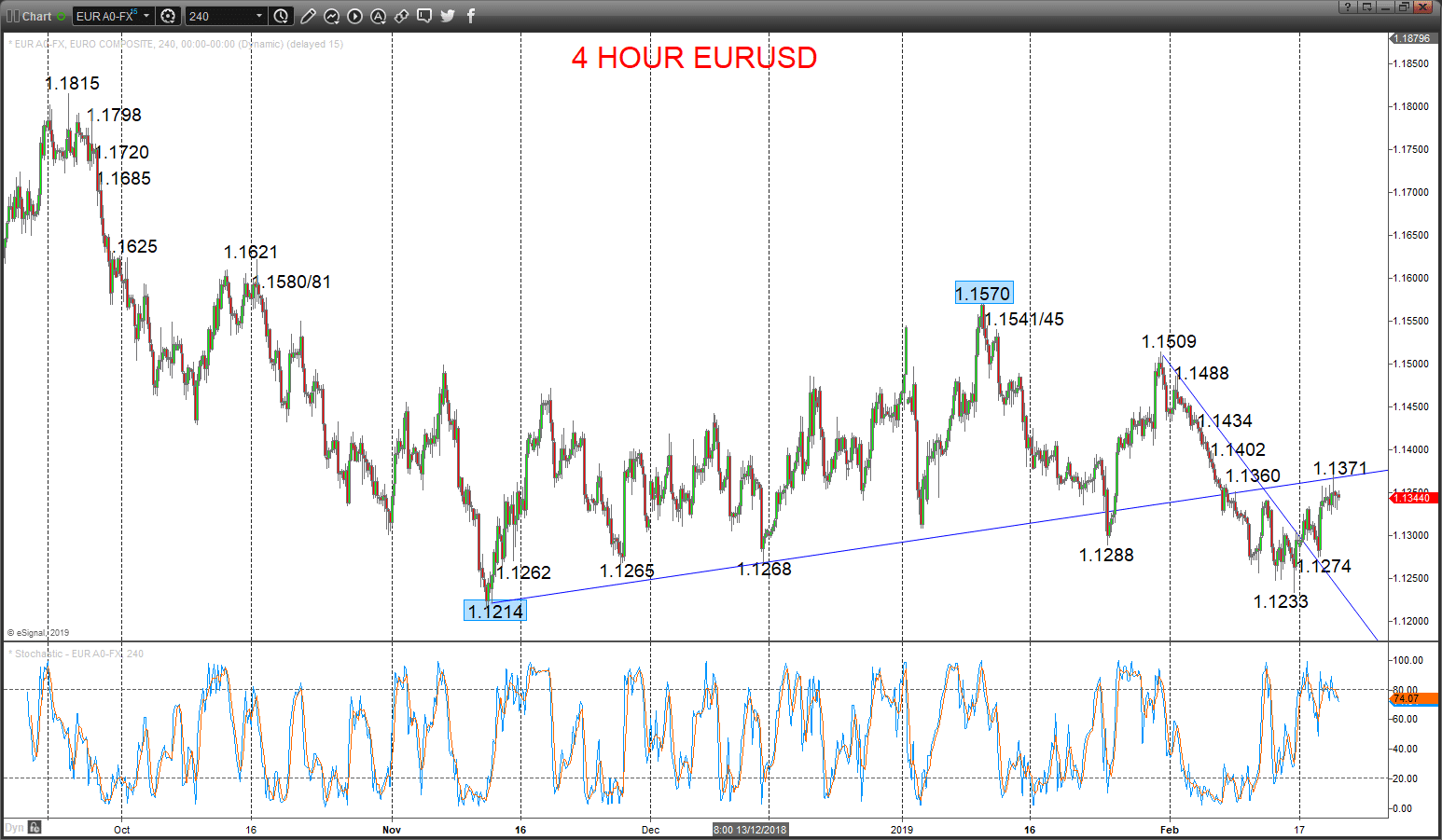The image size is (1442, 840).
Task: Click the 20.00 stochastic axis level
Action: (1406, 778)
